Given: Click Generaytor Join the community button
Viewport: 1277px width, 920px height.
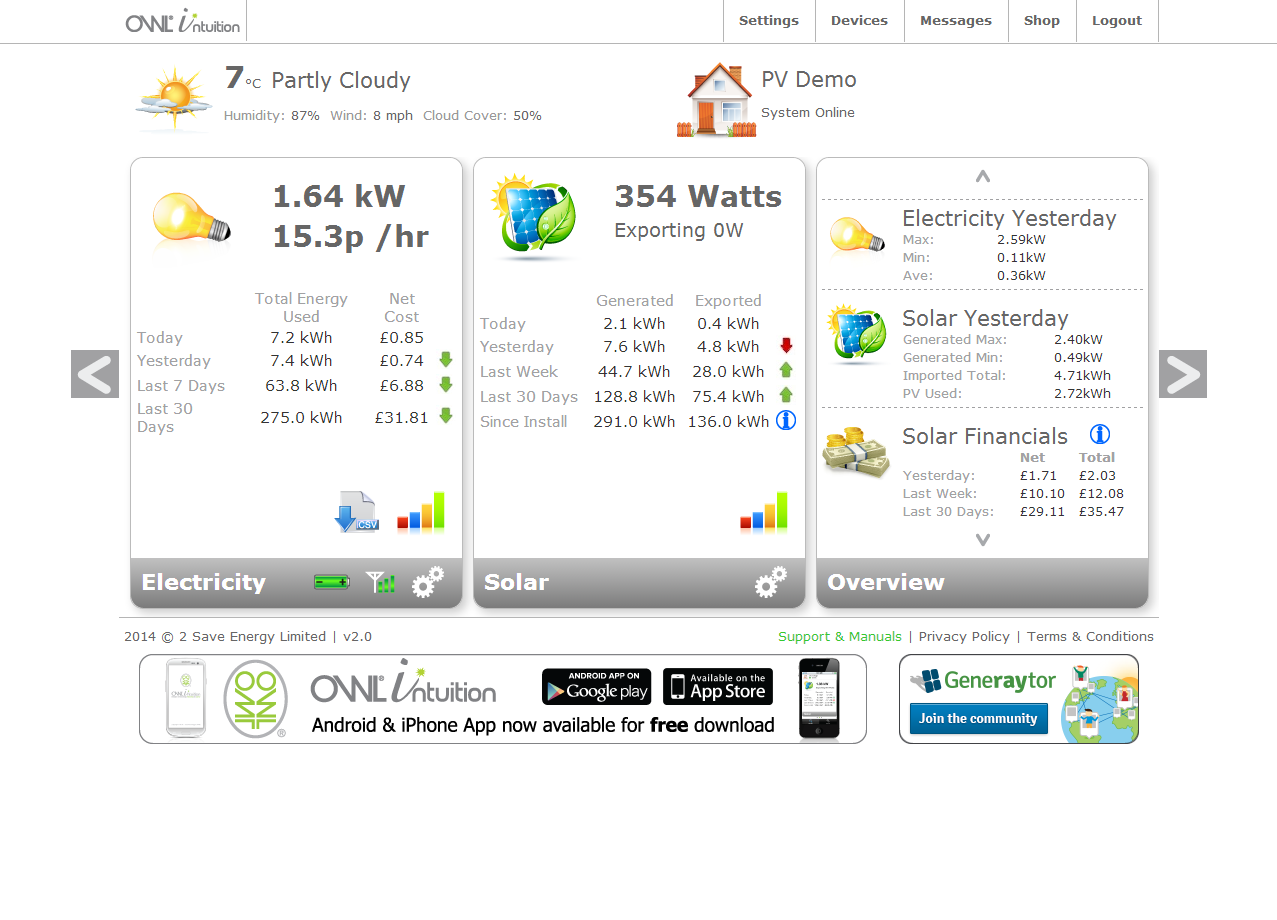Looking at the screenshot, I should 978,718.
